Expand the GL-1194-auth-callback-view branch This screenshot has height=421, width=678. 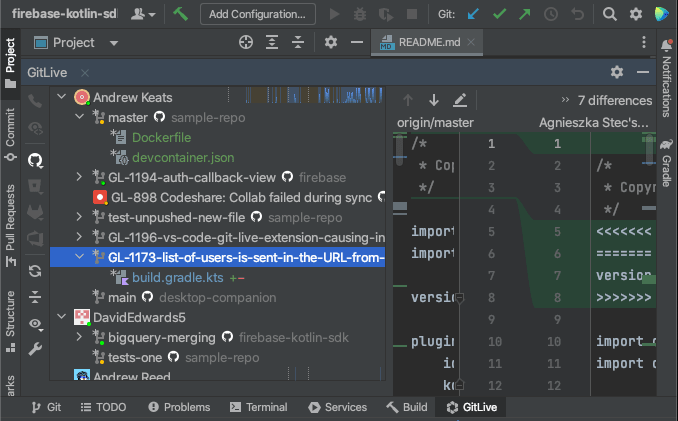click(79, 177)
